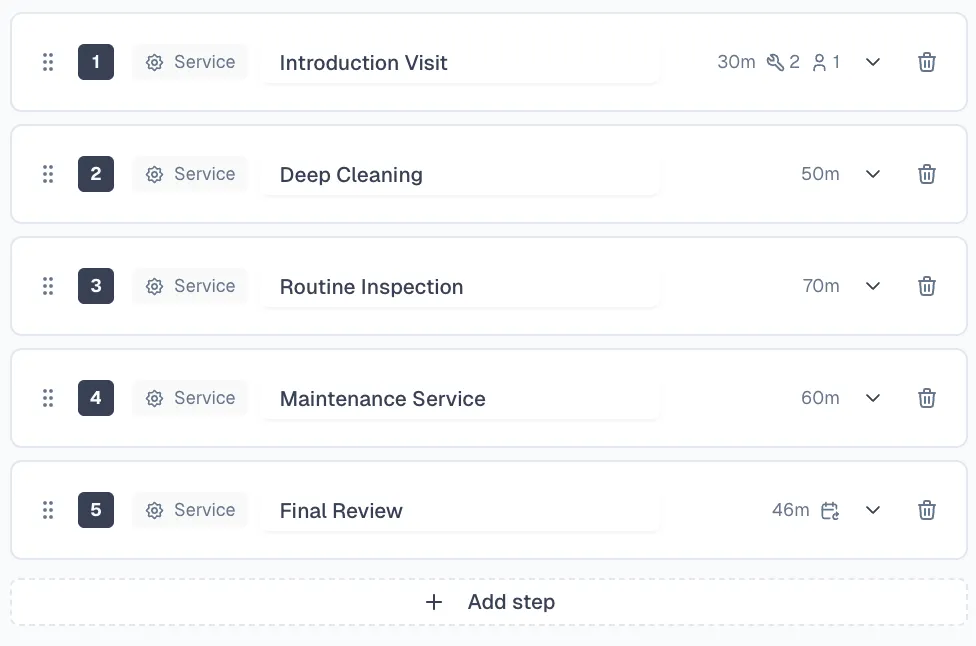This screenshot has width=976, height=646.
Task: Click the drag handle for Final Review
Action: (x=48, y=510)
